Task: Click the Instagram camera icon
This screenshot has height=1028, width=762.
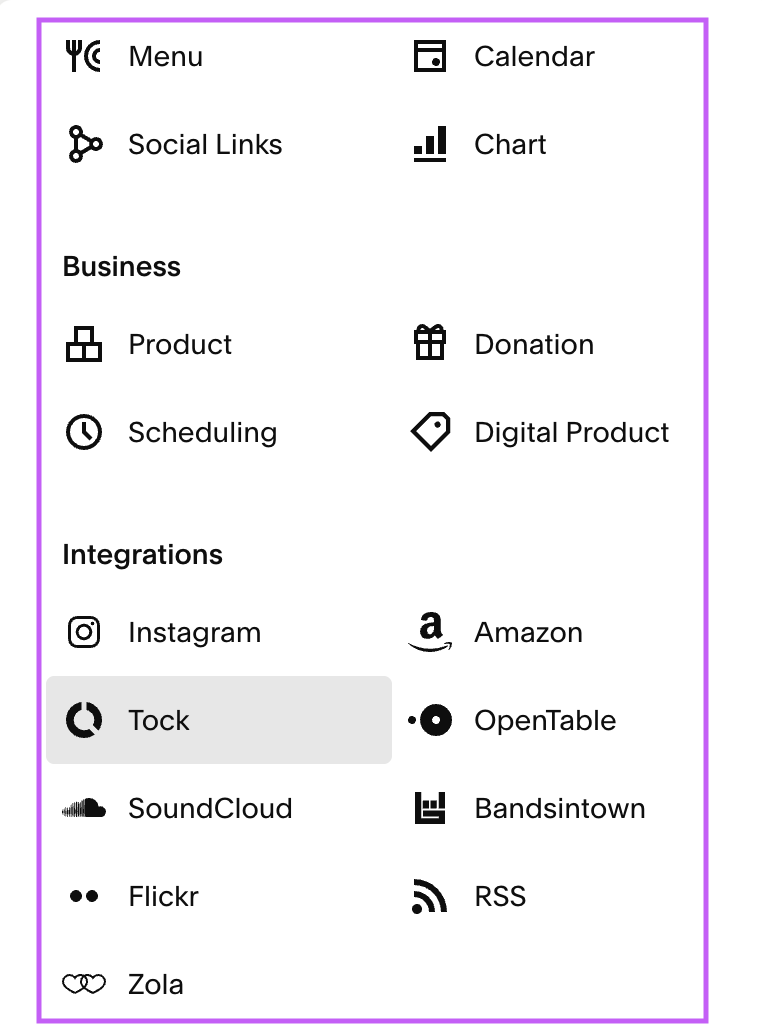Action: coord(84,633)
